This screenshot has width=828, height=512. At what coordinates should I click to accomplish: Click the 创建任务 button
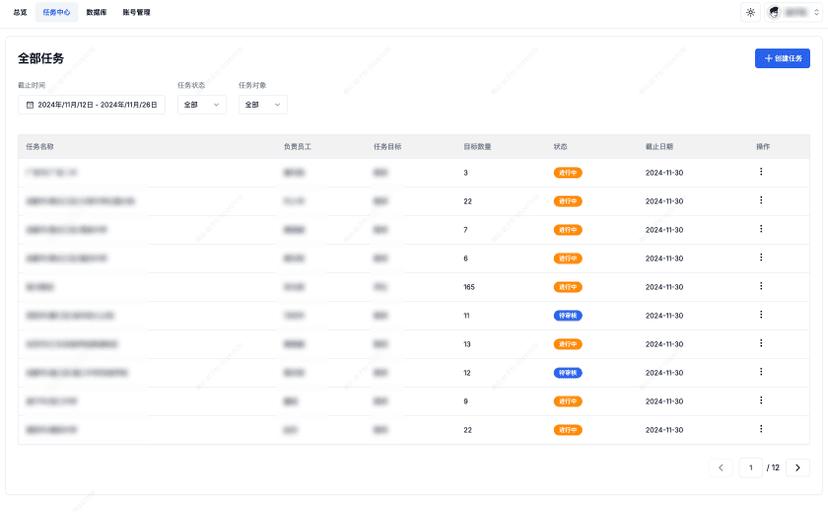pyautogui.click(x=782, y=58)
